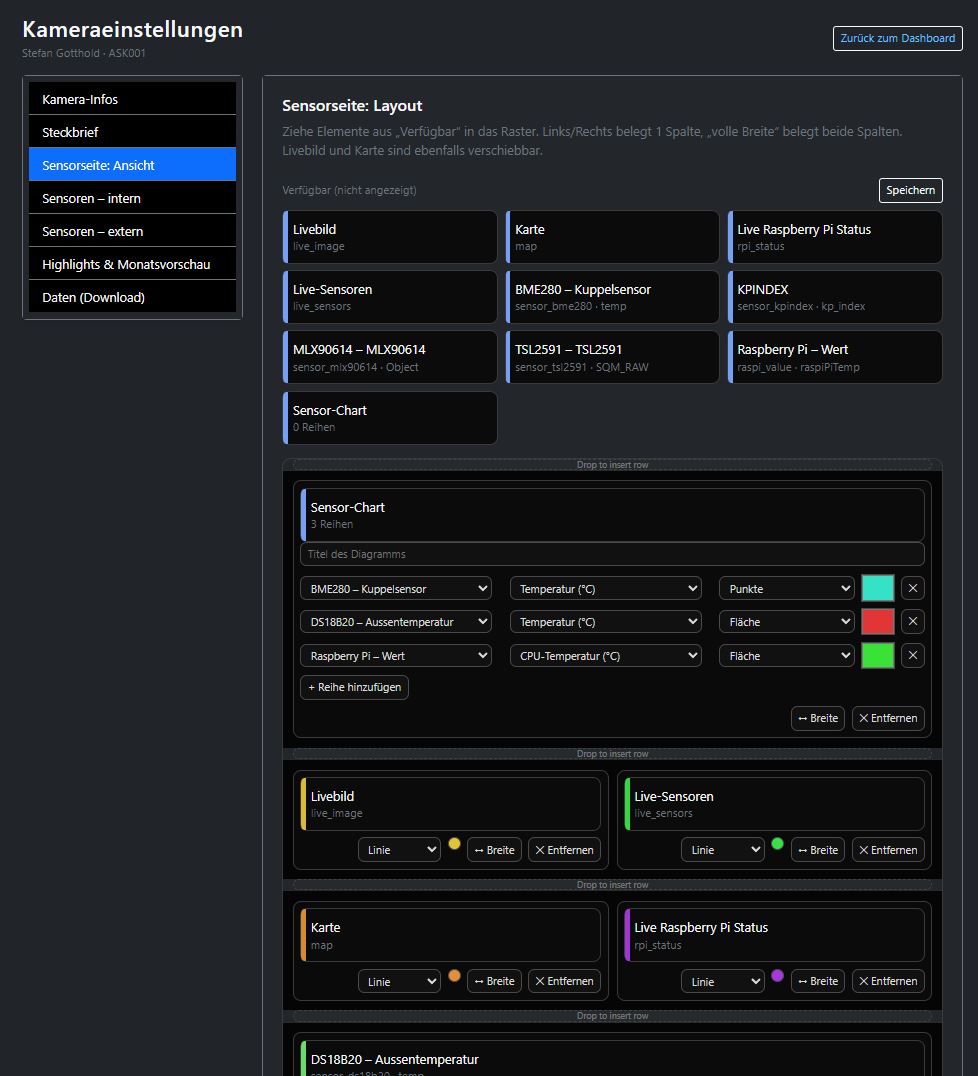The height and width of the screenshot is (1076, 978).
Task: Remove the Raspberry Pi Wert chart row
Action: [912, 656]
